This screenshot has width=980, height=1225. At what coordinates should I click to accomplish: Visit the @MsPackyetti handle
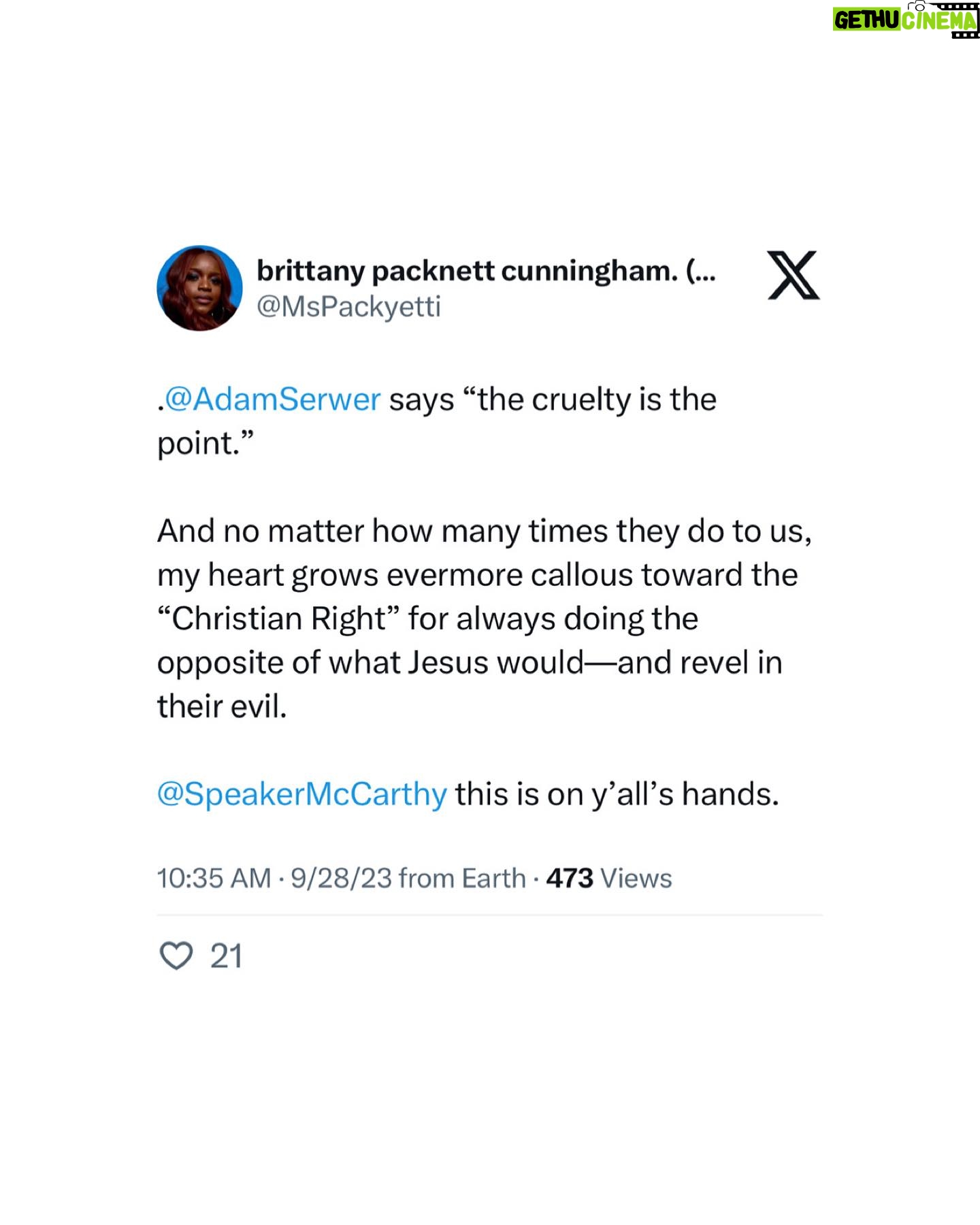tap(348, 306)
